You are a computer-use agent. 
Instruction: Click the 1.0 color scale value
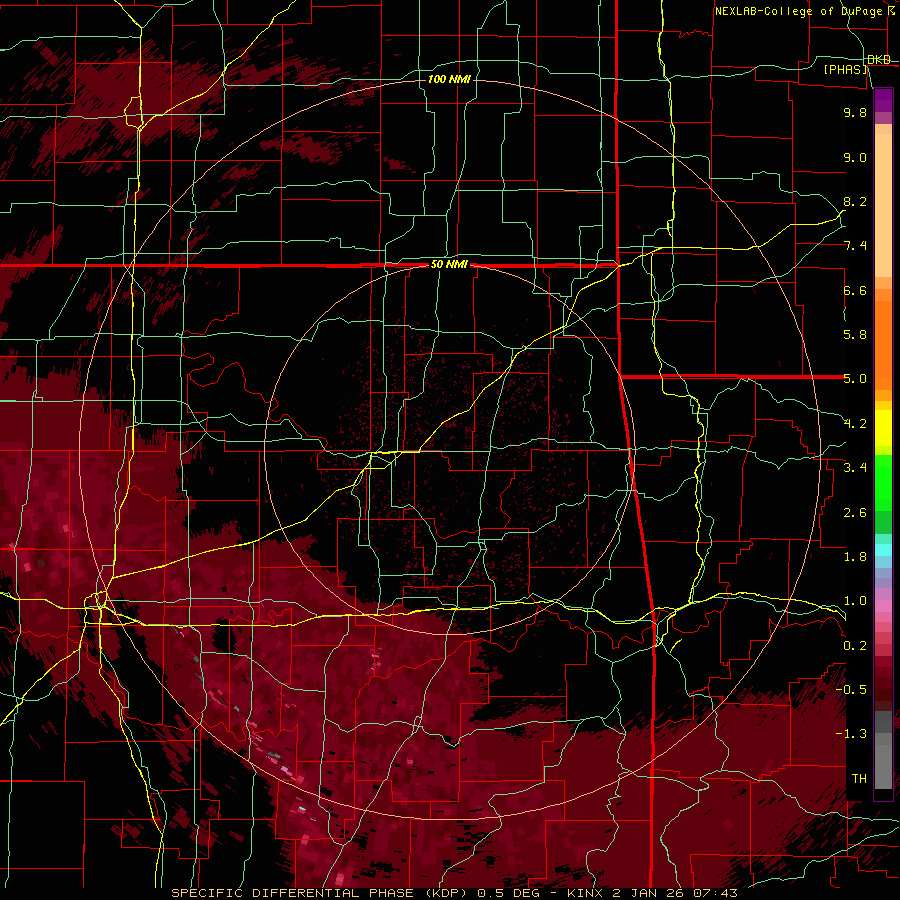(x=855, y=602)
